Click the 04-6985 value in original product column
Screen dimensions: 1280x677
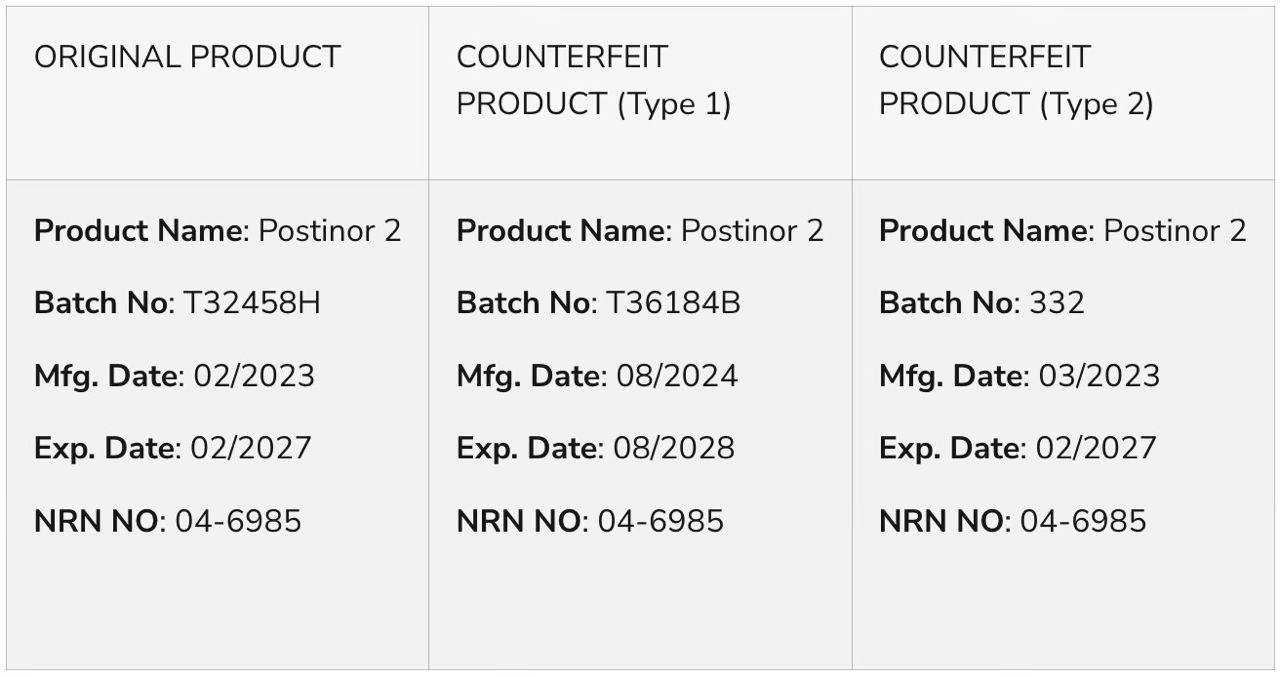tap(238, 521)
